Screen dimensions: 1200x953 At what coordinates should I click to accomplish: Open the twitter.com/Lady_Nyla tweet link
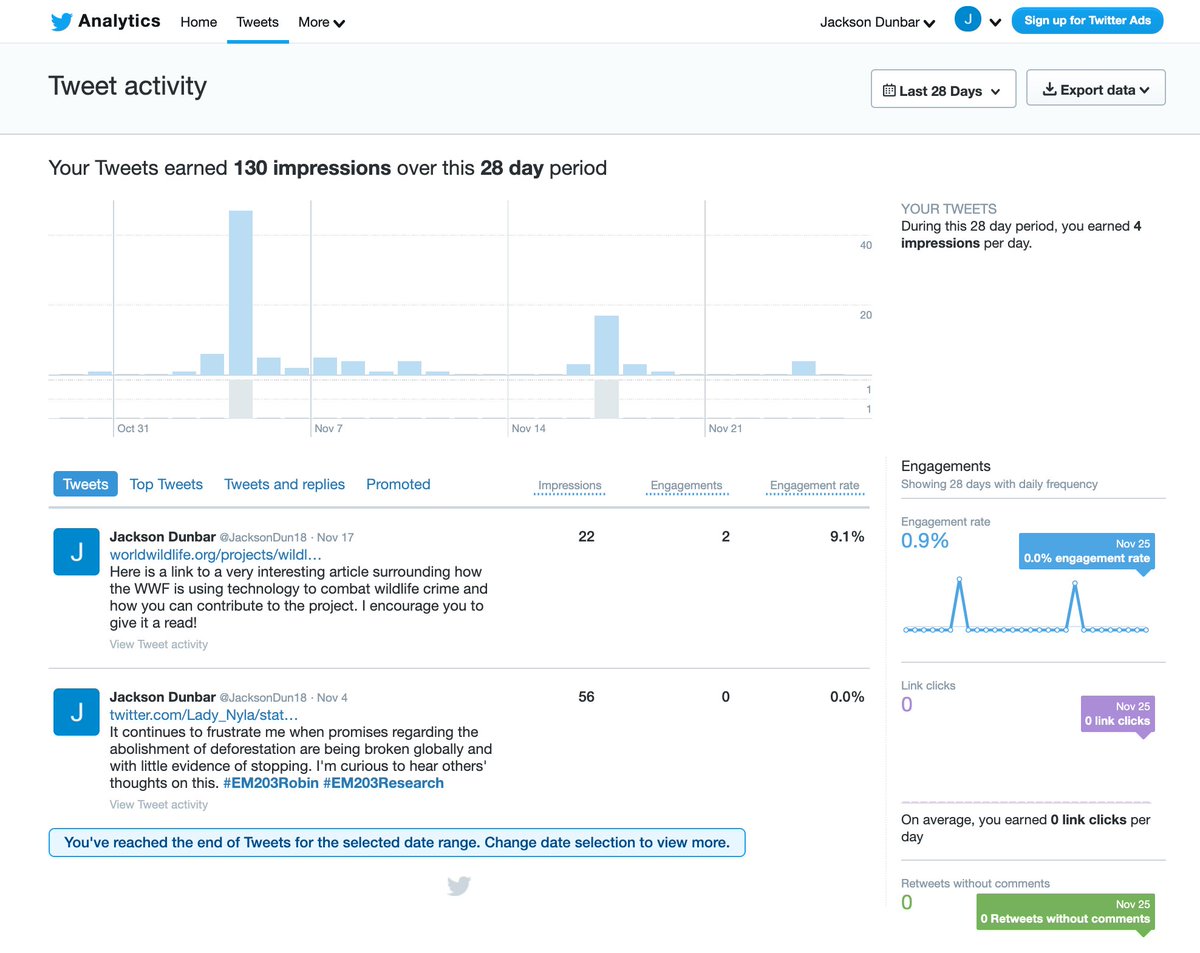(204, 714)
